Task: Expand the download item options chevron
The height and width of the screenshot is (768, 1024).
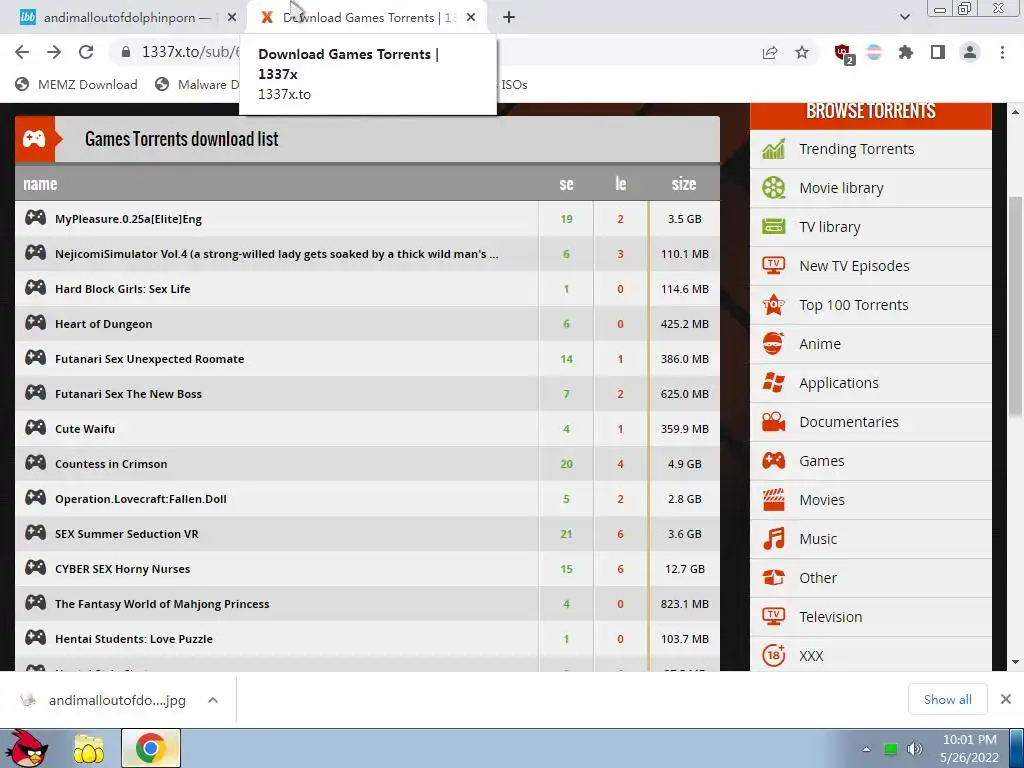Action: (213, 700)
